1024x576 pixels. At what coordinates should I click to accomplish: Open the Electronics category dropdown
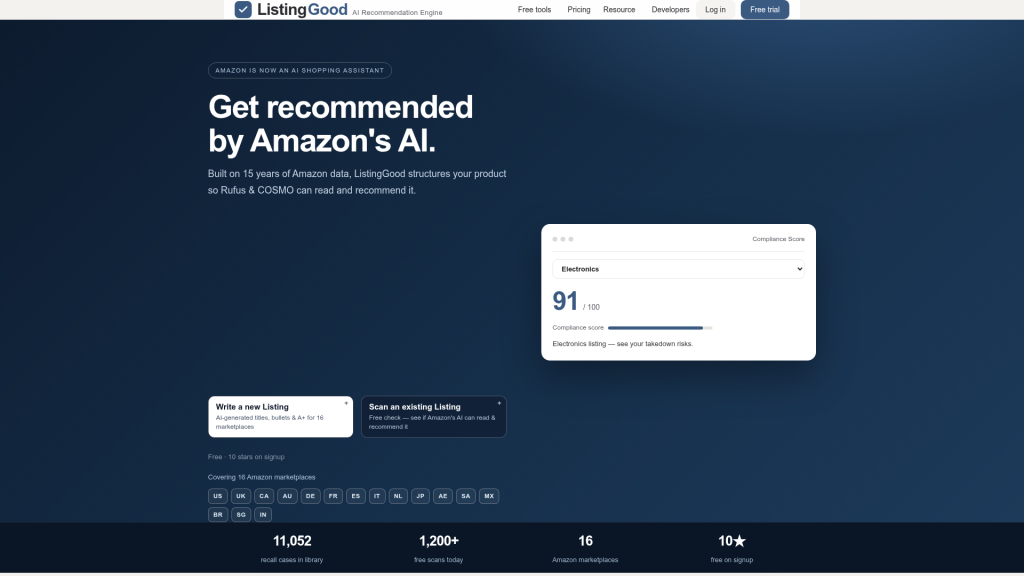(x=678, y=269)
